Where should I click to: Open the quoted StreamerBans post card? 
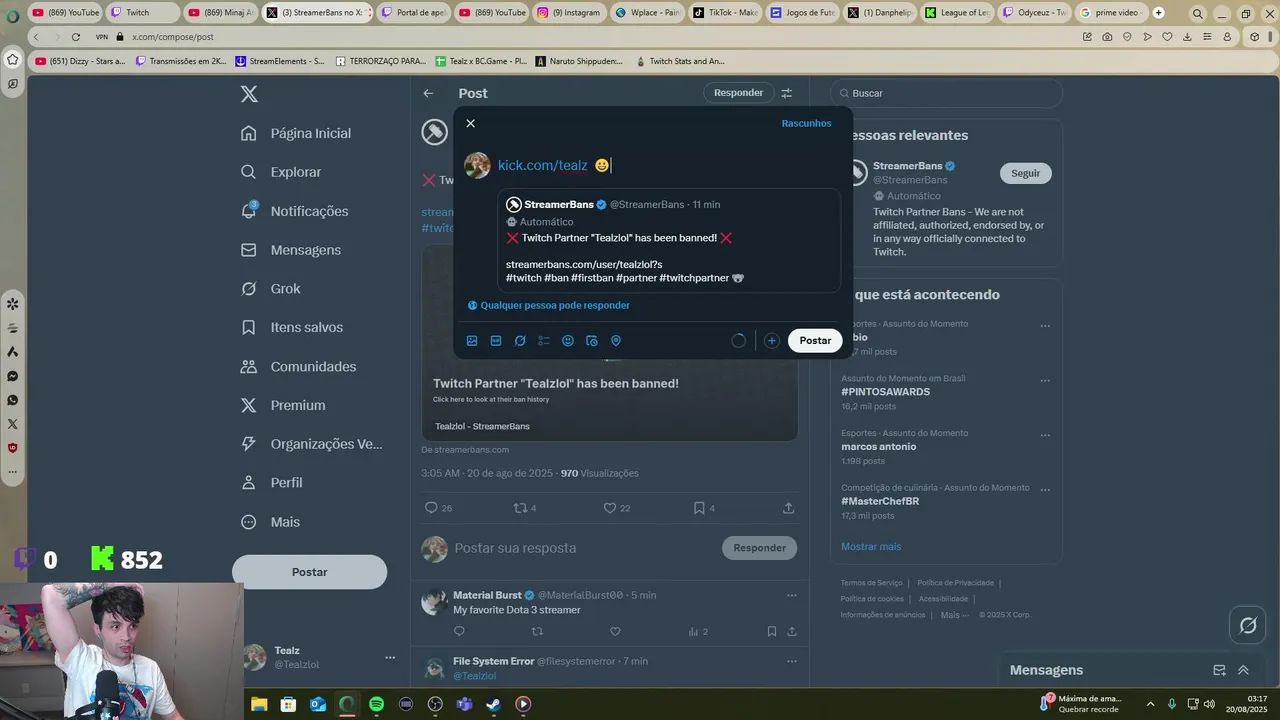[670, 241]
